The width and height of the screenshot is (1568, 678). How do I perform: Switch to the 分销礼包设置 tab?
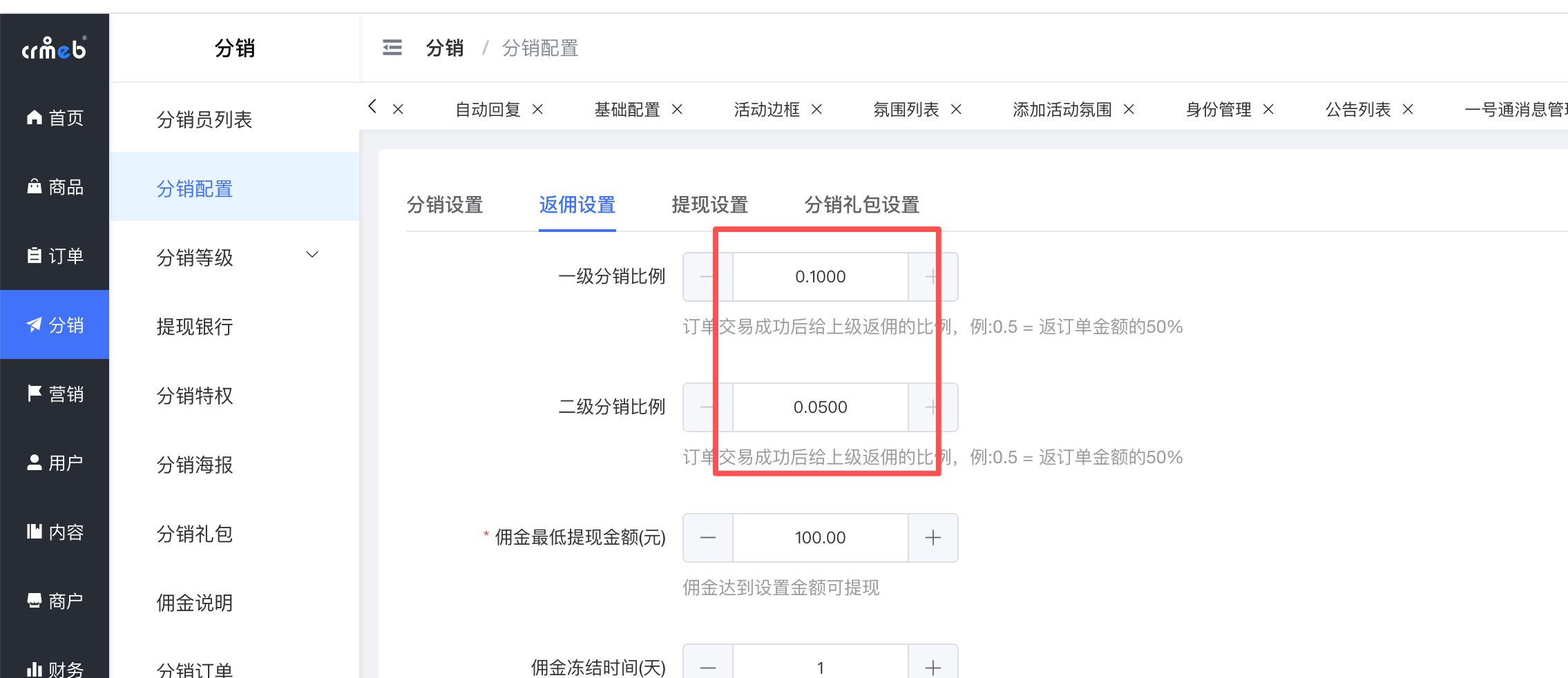[862, 204]
